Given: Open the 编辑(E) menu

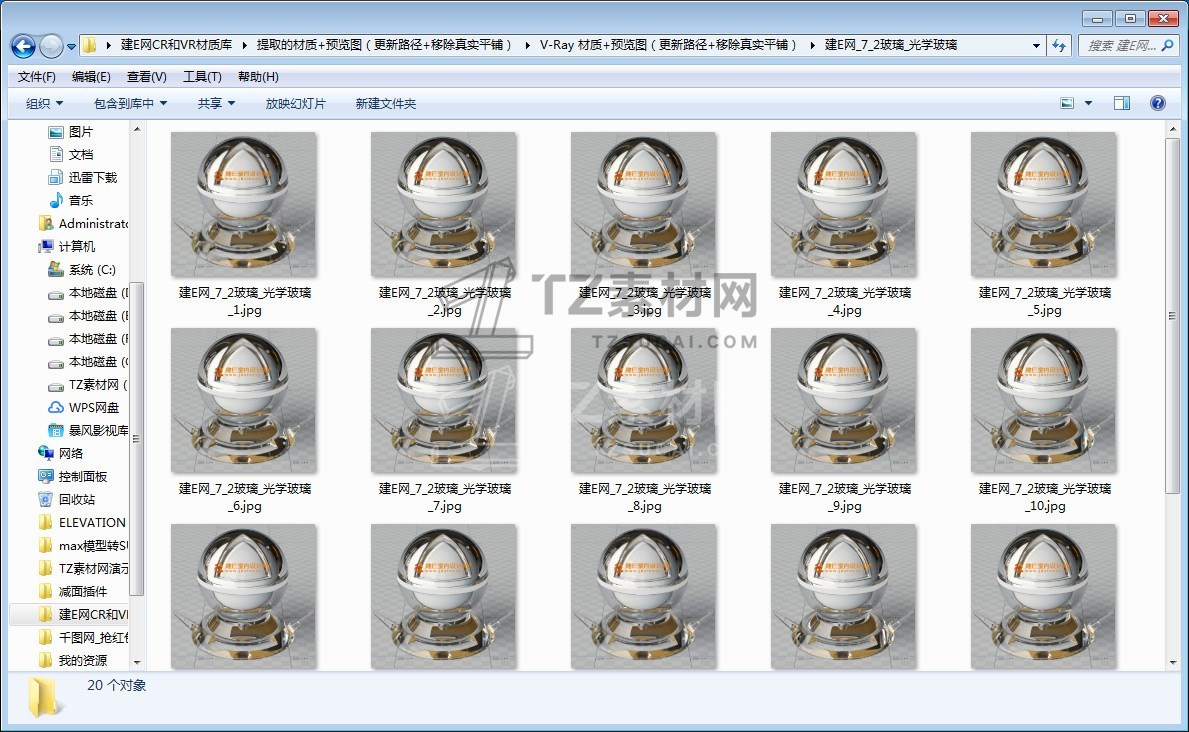Looking at the screenshot, I should pyautogui.click(x=91, y=77).
